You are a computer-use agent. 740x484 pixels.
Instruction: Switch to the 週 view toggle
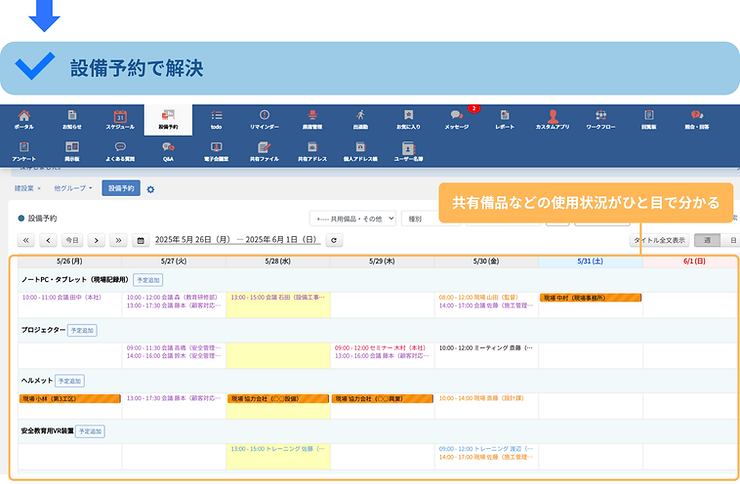pyautogui.click(x=707, y=240)
